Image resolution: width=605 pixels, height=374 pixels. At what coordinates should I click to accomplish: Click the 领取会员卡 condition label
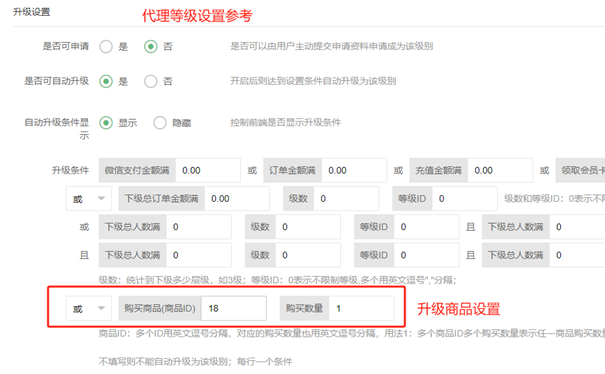tap(580, 170)
